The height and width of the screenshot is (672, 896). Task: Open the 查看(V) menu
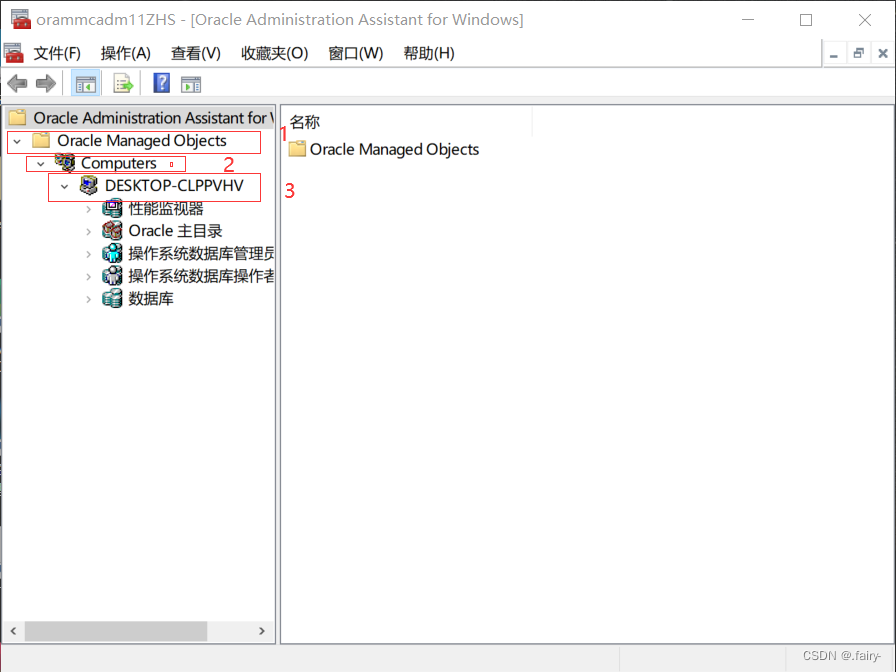pyautogui.click(x=196, y=53)
